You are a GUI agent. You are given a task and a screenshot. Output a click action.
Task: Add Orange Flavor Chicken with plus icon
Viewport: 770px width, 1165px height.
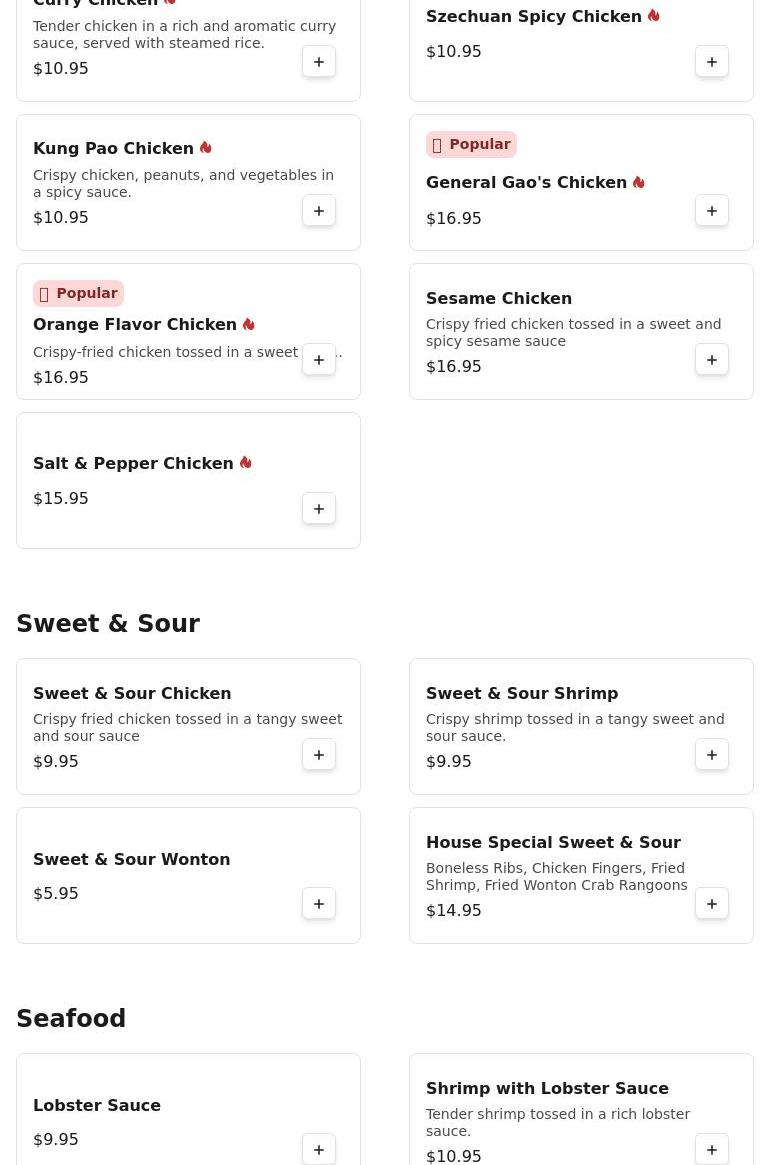(x=319, y=360)
